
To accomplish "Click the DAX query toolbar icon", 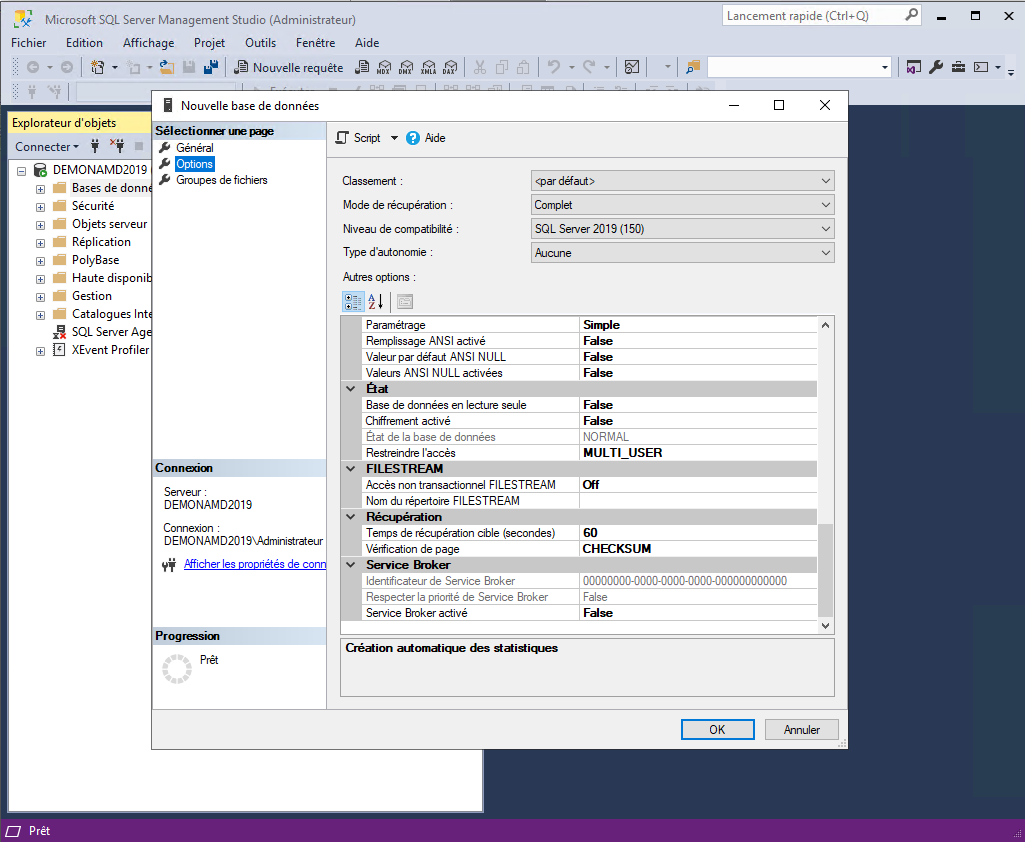I will (450, 68).
